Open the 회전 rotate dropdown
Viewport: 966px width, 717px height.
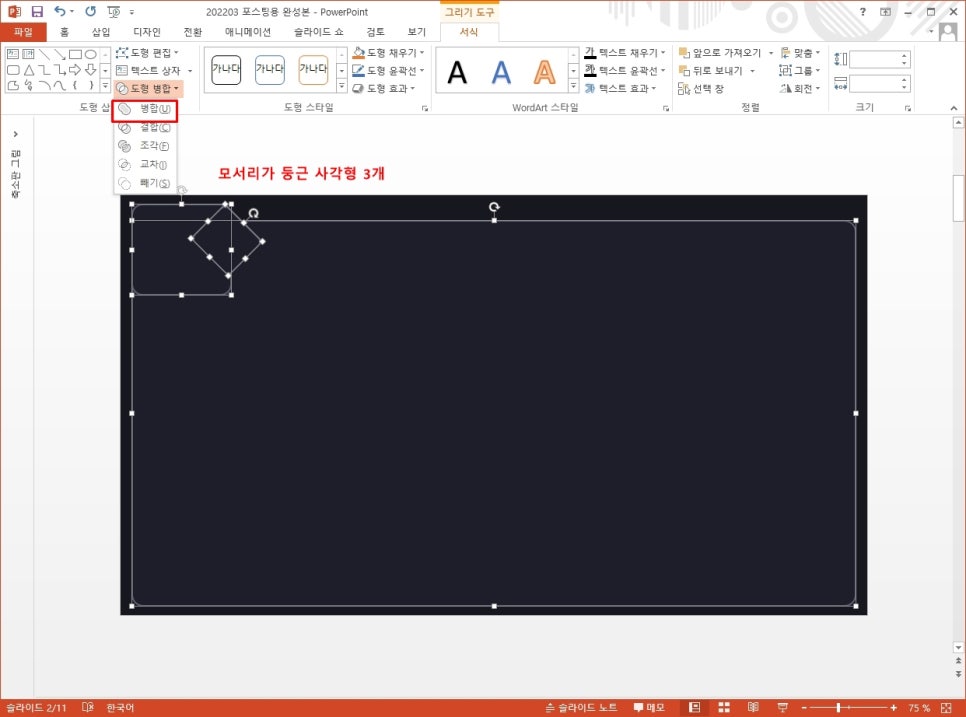(x=800, y=89)
